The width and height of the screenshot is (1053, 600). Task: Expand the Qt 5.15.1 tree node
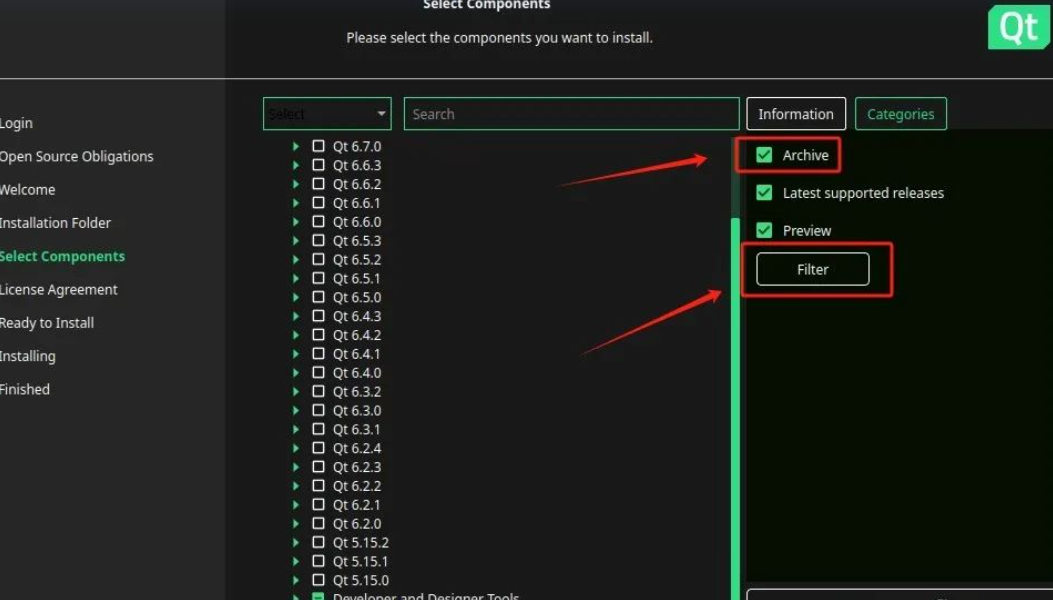tap(295, 560)
